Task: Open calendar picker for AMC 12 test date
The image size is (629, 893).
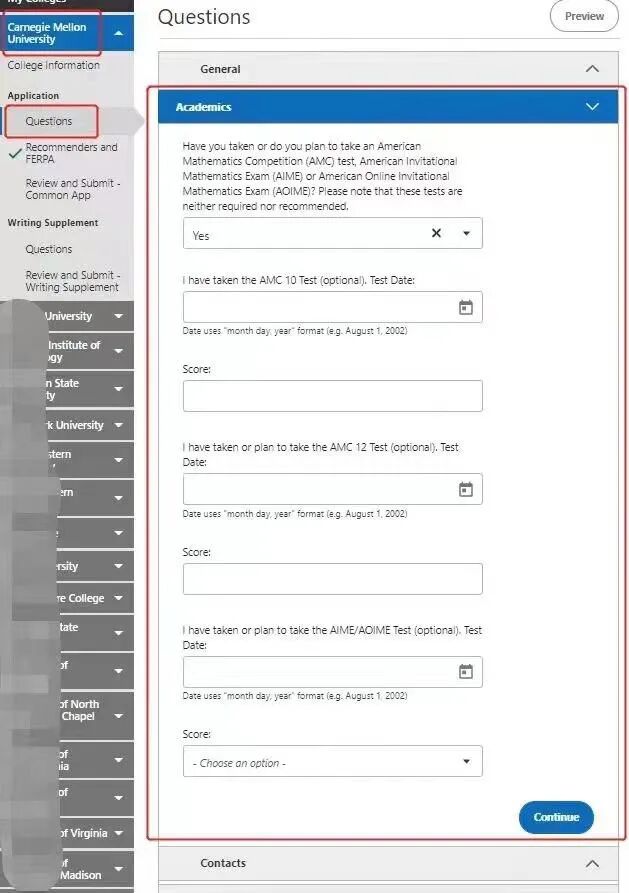Action: pyautogui.click(x=465, y=489)
